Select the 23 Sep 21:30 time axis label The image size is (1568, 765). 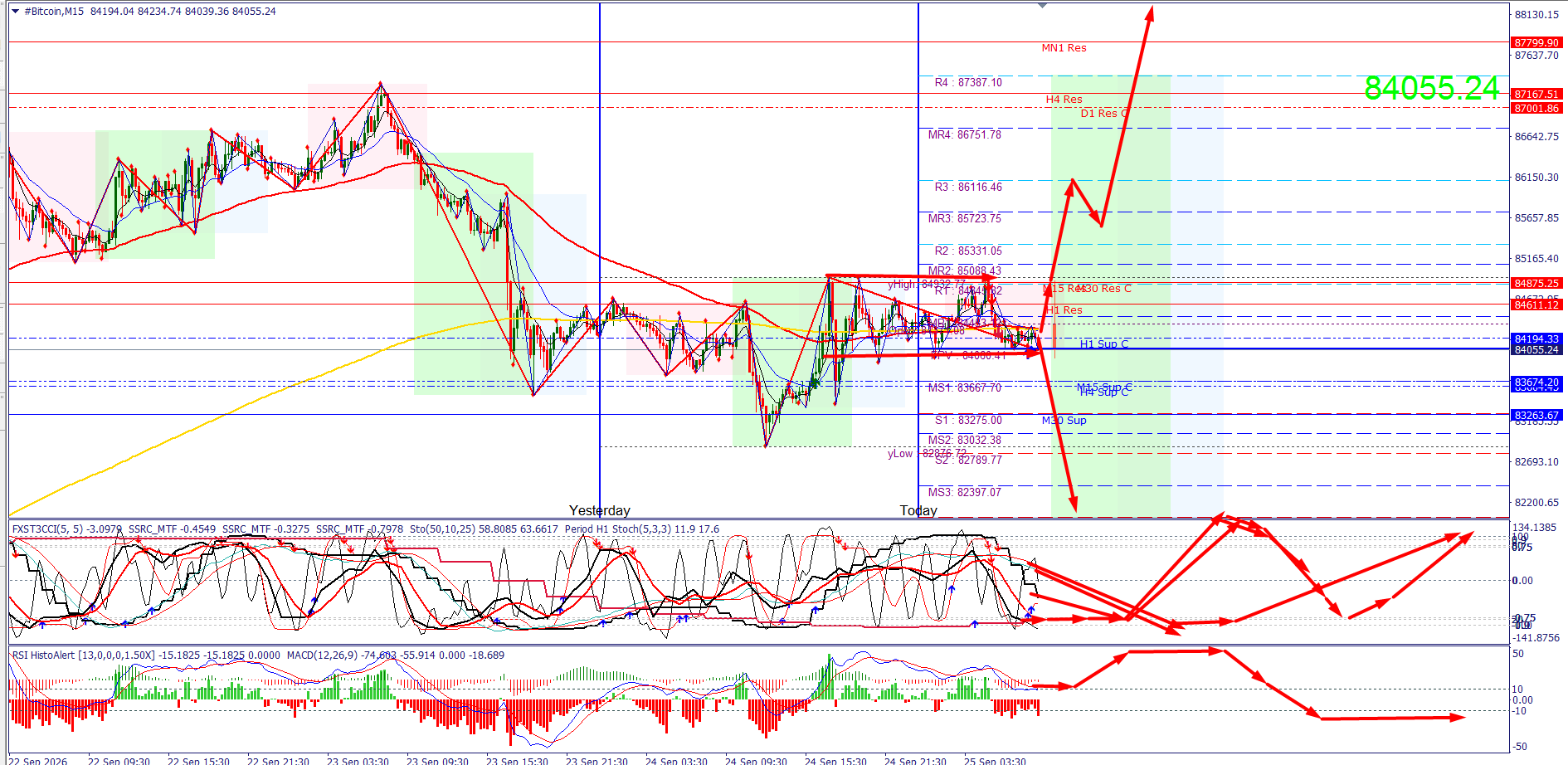coord(597,760)
